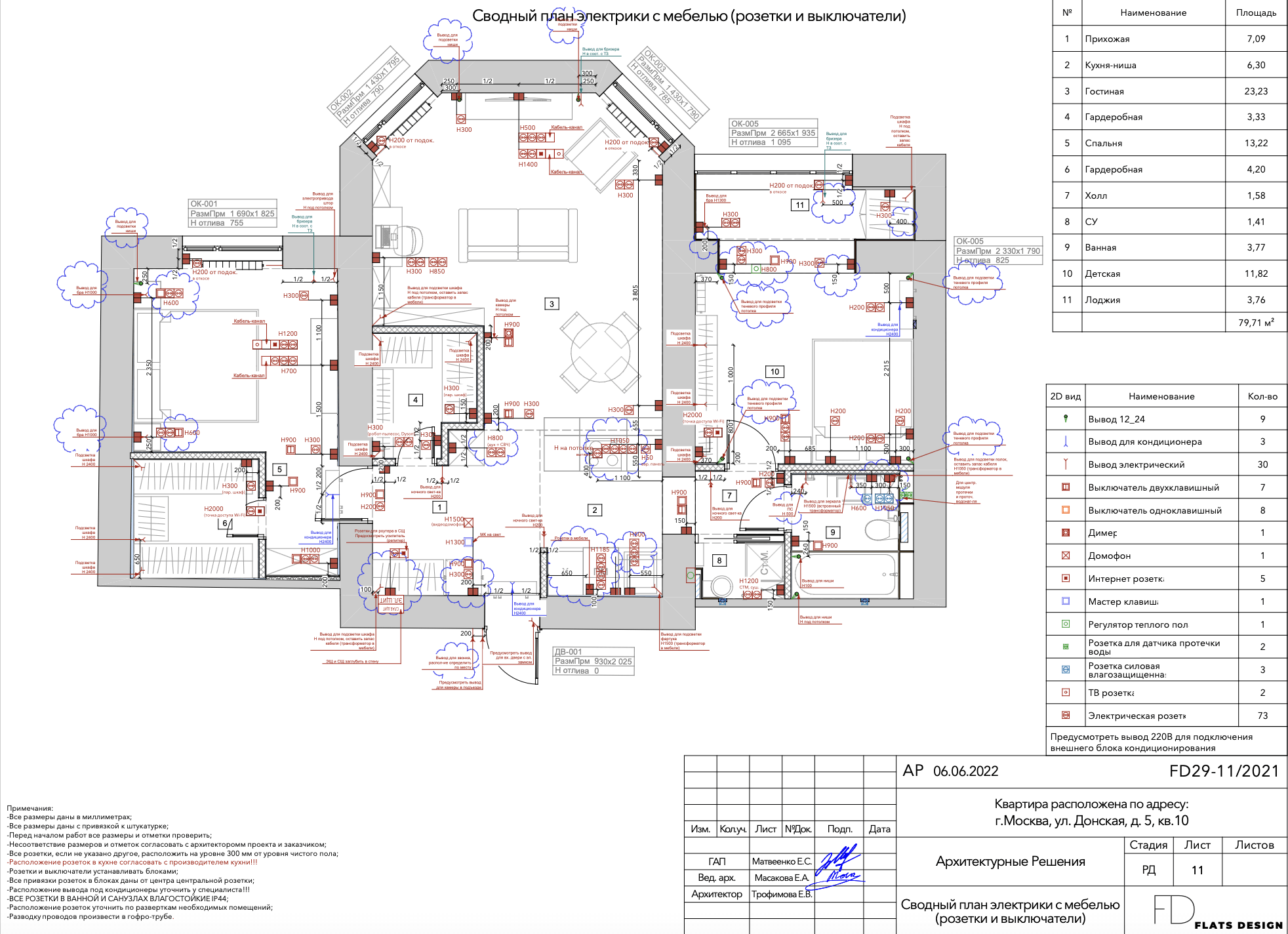Click the area value '7,09'
This screenshot has width=1288, height=934.
[1256, 39]
